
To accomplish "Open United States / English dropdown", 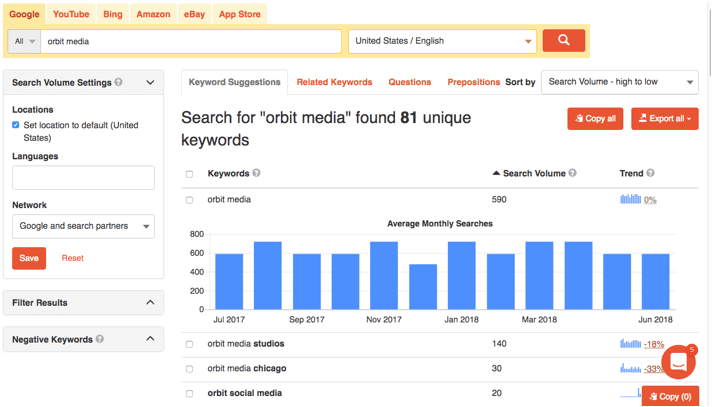I will (x=442, y=41).
